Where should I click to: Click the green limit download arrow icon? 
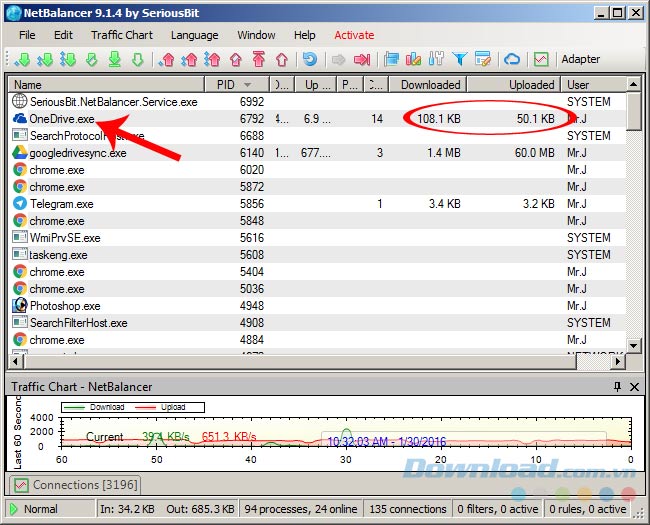(x=92, y=59)
